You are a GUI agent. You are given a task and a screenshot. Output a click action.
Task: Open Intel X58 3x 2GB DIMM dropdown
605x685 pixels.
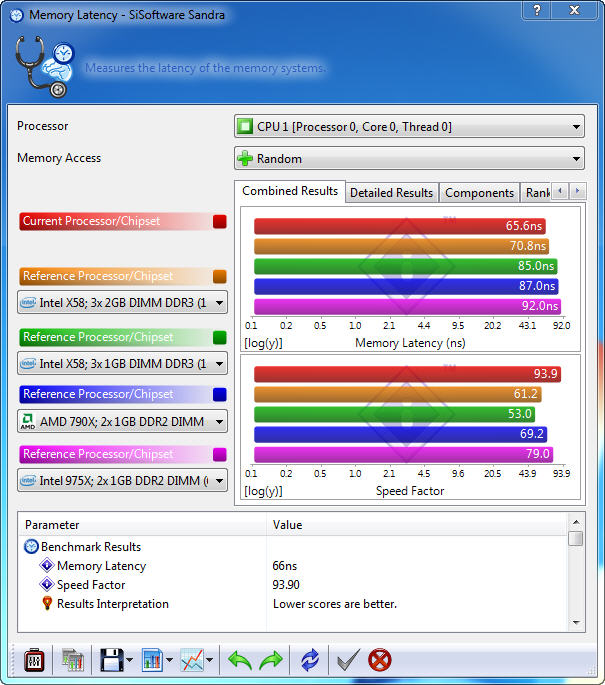[x=122, y=302]
